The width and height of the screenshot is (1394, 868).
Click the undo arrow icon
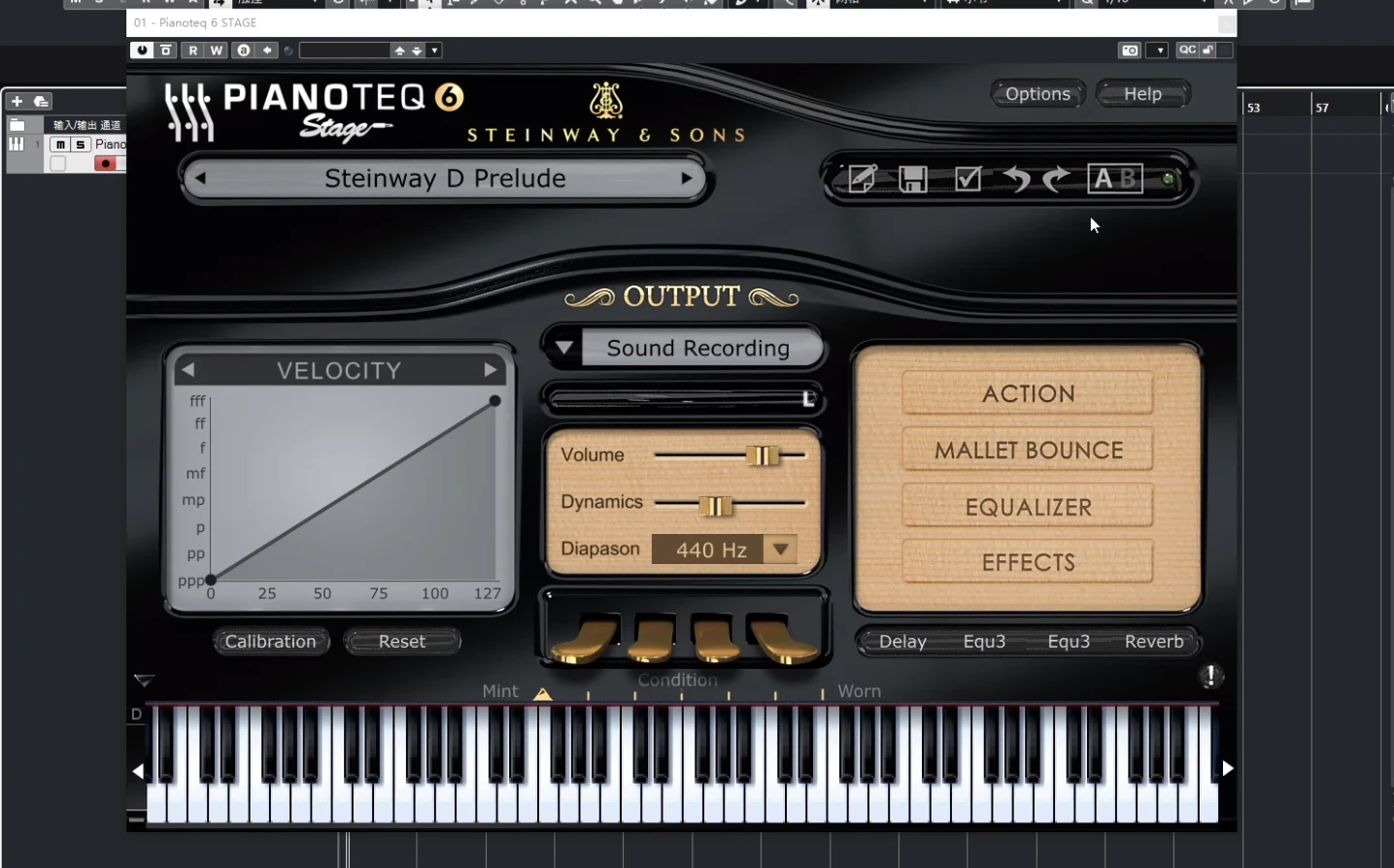tap(1016, 179)
